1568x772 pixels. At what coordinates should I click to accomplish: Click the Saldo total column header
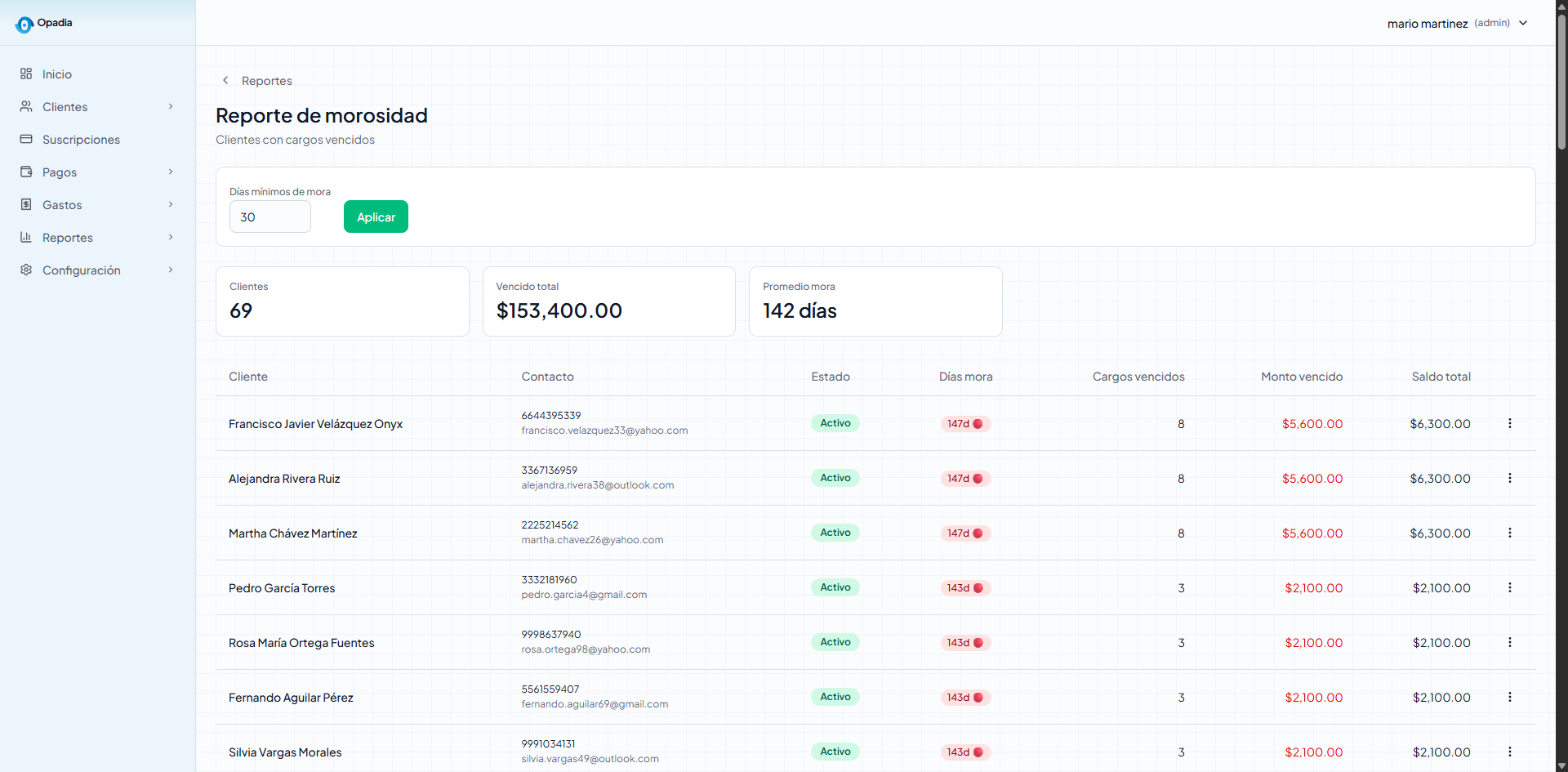[1441, 377]
